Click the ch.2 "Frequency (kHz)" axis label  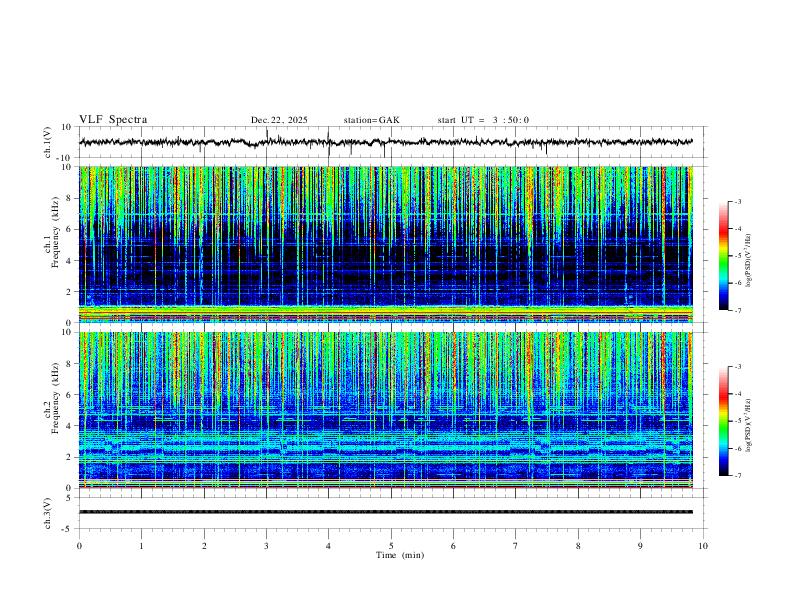pos(55,398)
